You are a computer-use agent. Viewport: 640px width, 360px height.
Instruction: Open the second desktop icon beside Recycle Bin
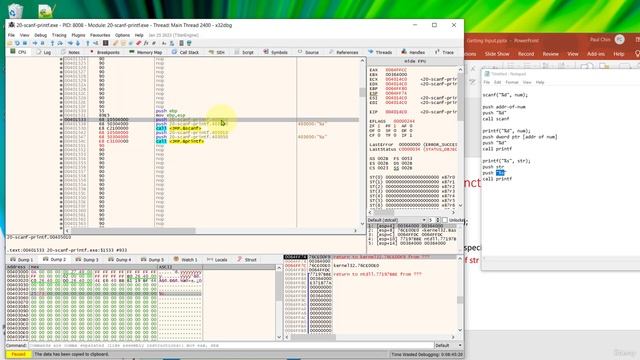46,10
